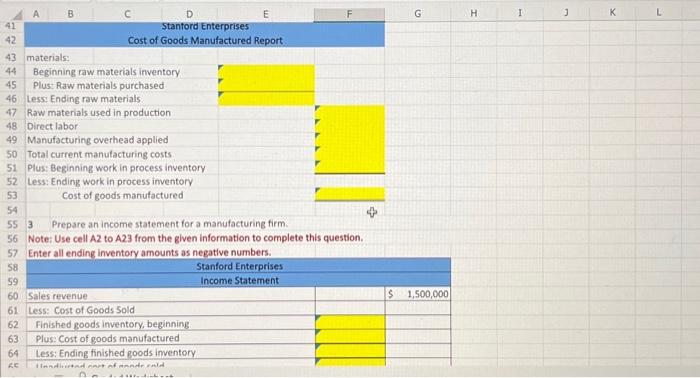Click 'Total current manufacturing costs' label
This screenshot has width=700, height=378.
tap(99, 154)
